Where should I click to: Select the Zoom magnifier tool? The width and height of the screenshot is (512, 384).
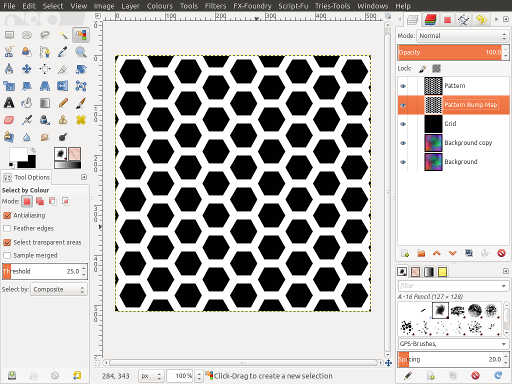[81, 52]
